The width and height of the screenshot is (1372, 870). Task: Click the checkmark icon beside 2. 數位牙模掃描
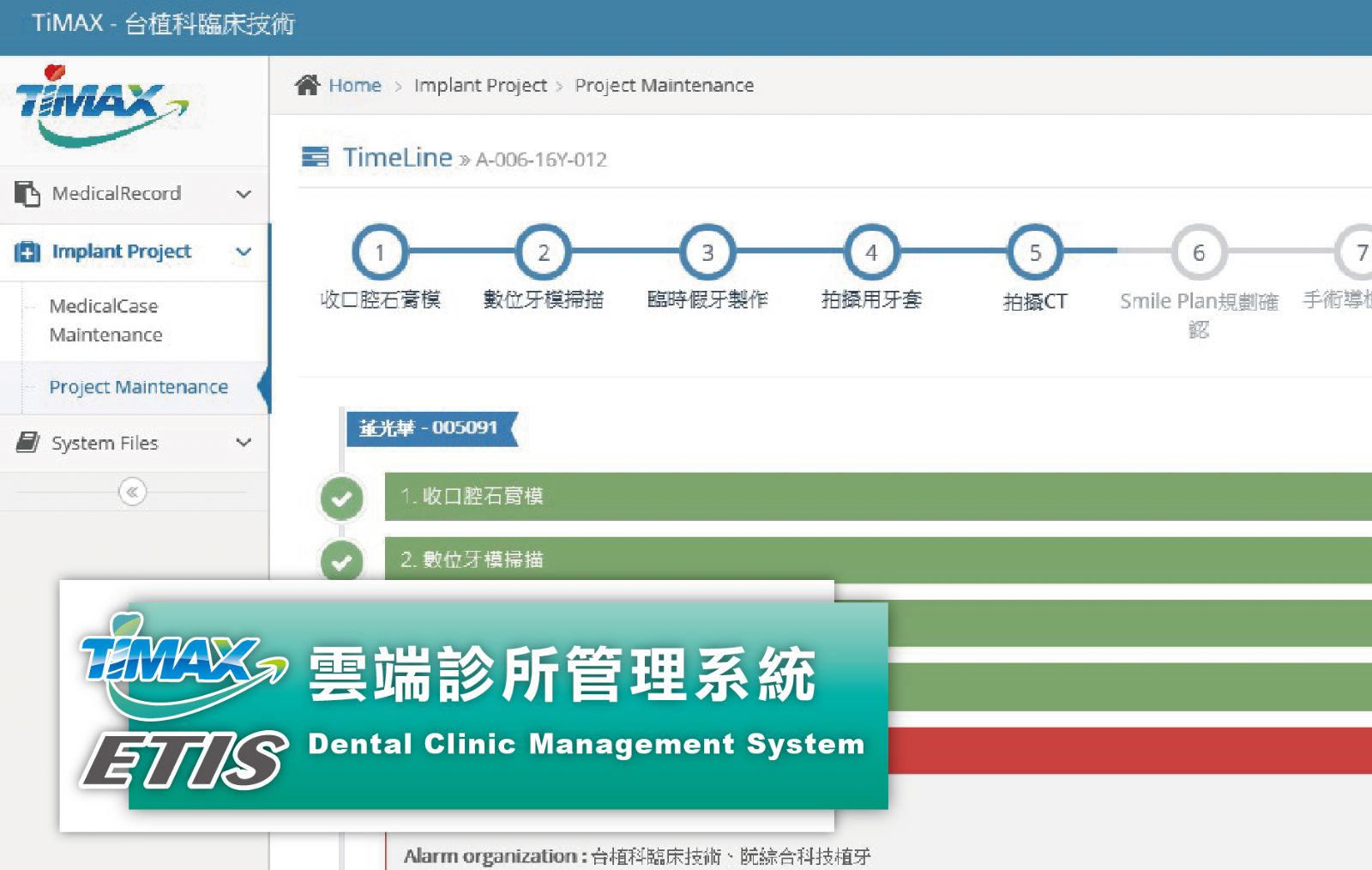pyautogui.click(x=341, y=562)
